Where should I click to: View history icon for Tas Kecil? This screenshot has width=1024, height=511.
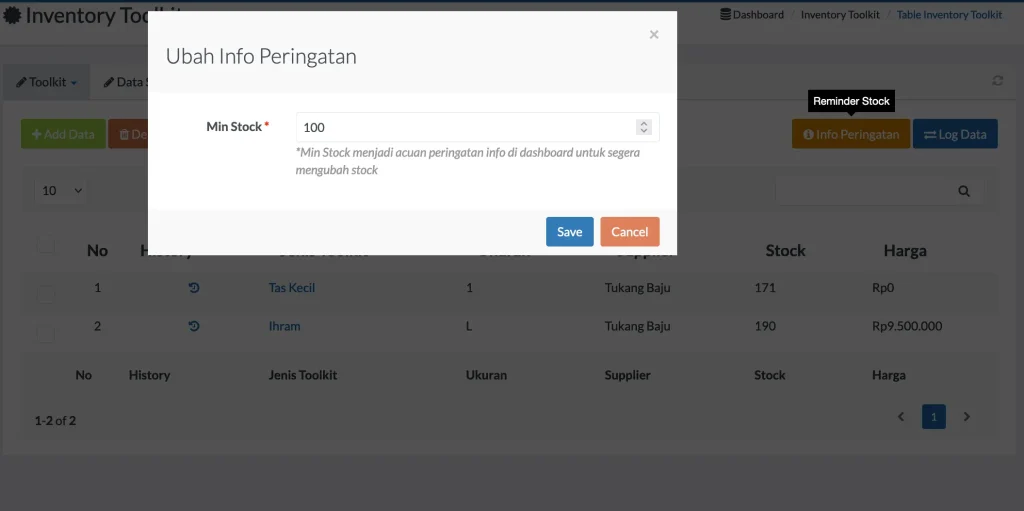point(194,288)
